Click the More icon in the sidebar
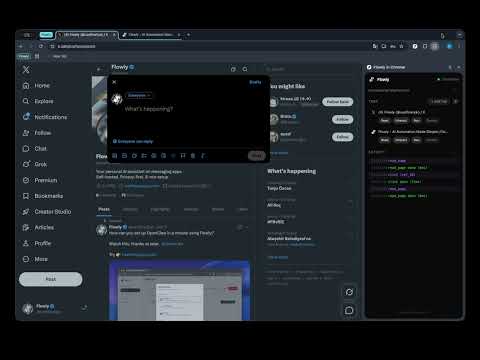The height and width of the screenshot is (360, 480). coord(26,259)
